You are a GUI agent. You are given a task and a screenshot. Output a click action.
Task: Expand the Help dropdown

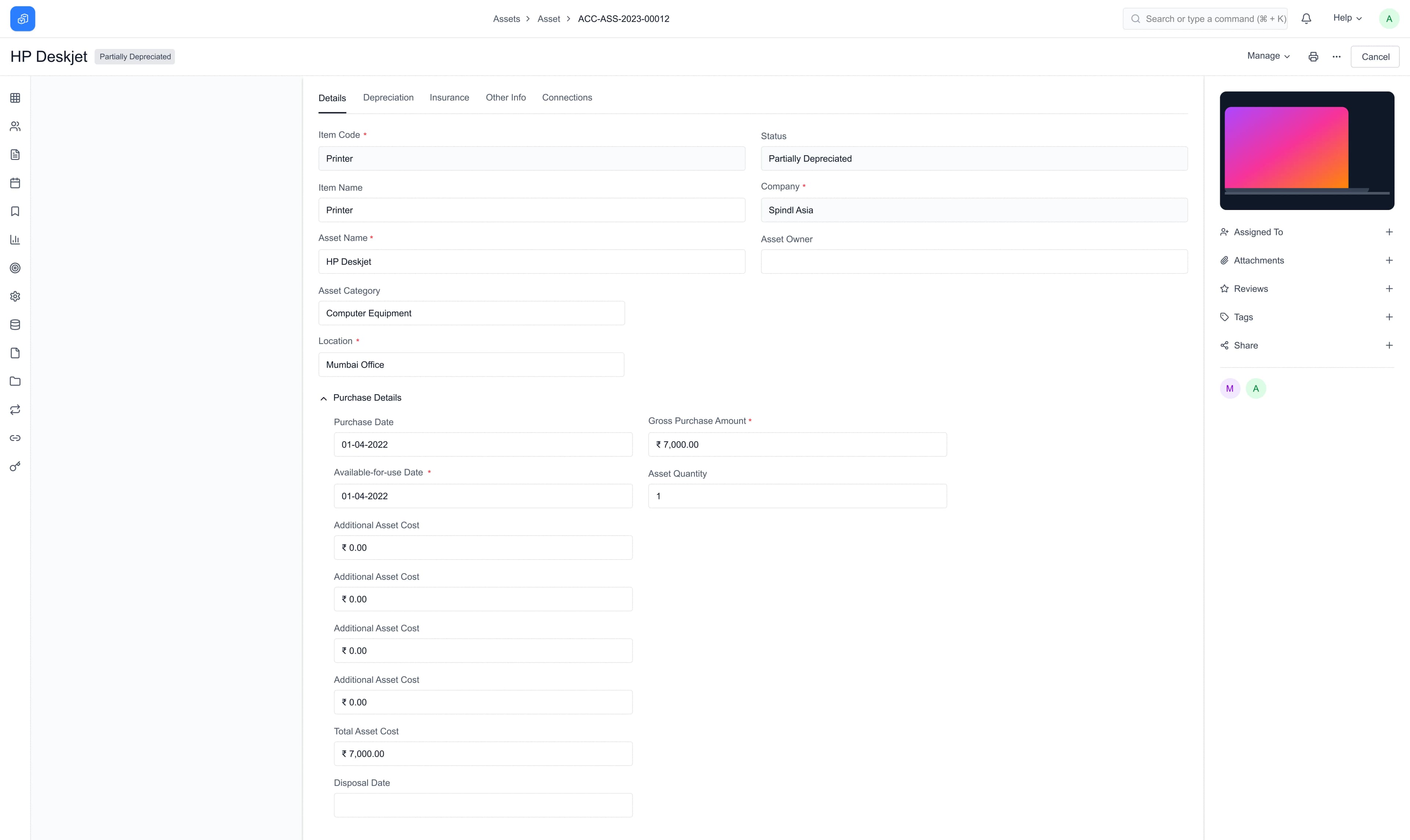click(x=1347, y=18)
